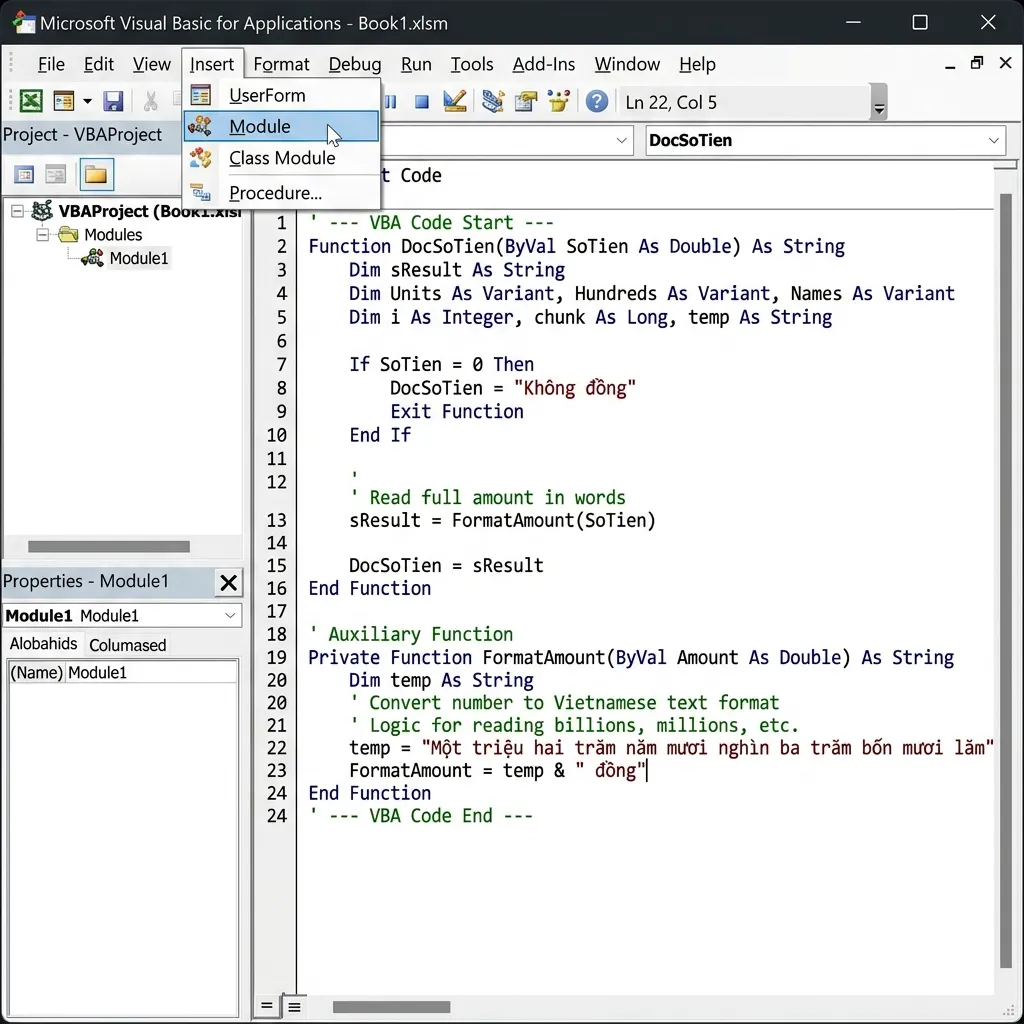Screen dimensions: 1024x1024
Task: Close the Insert menu via Insert header
Action: coord(212,64)
